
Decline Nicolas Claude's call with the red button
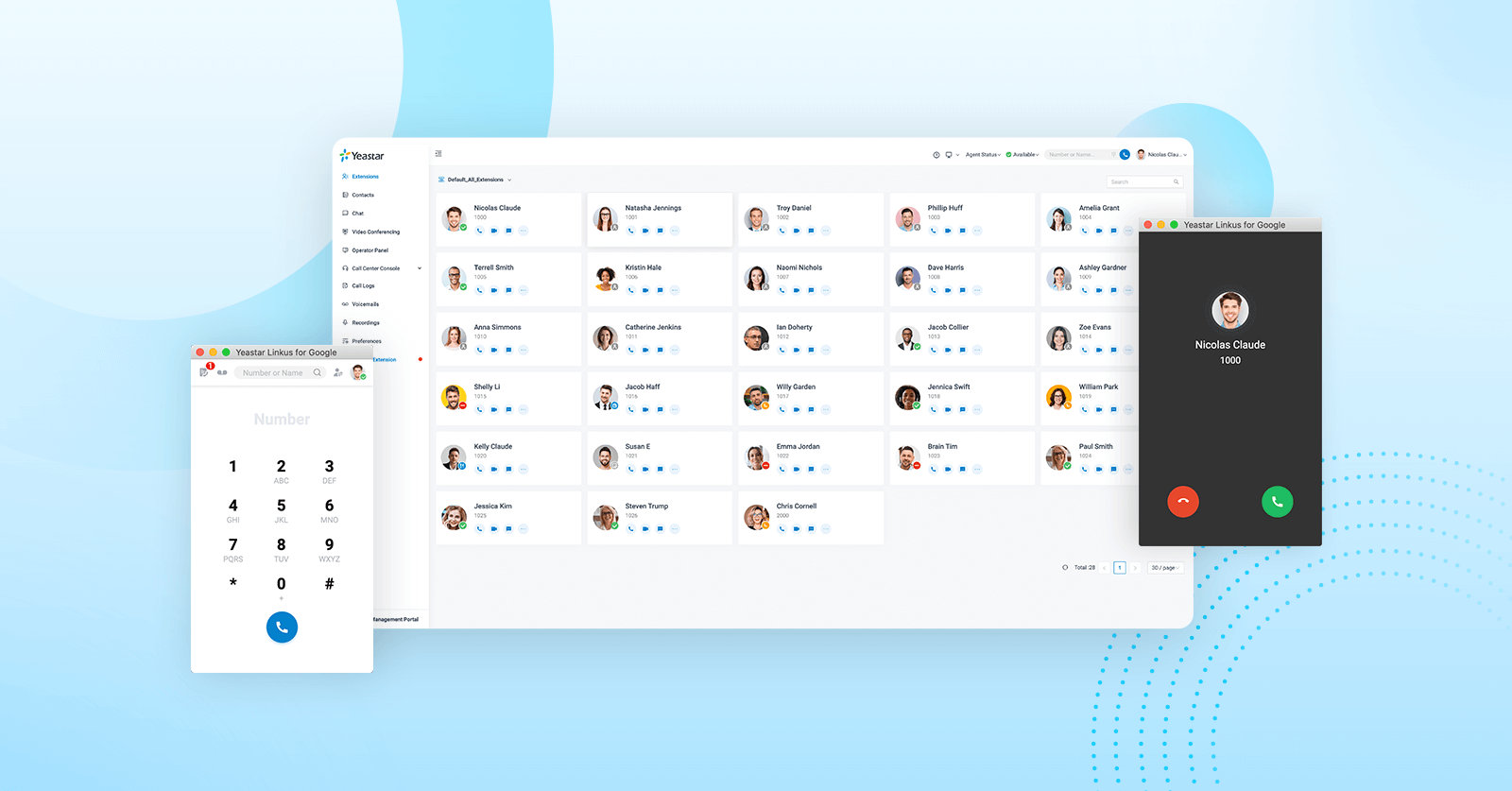1183,502
